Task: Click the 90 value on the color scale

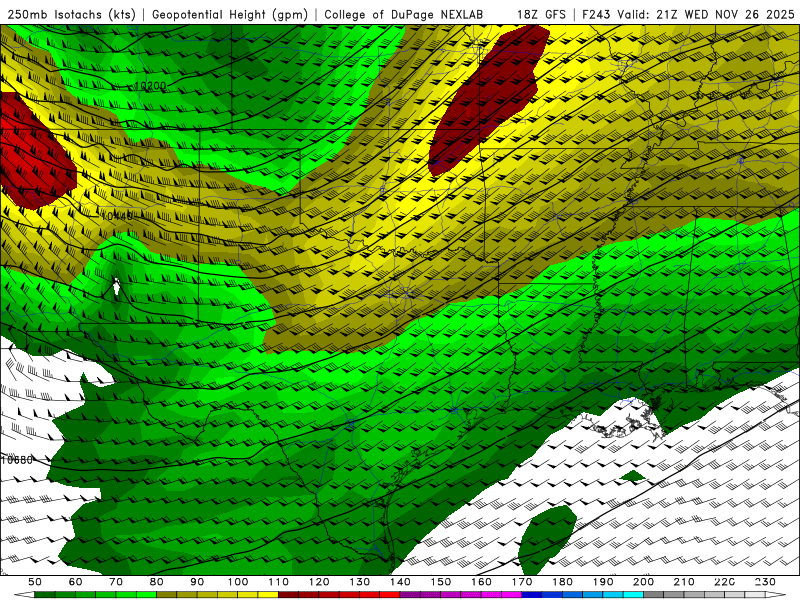Action: tap(197, 582)
